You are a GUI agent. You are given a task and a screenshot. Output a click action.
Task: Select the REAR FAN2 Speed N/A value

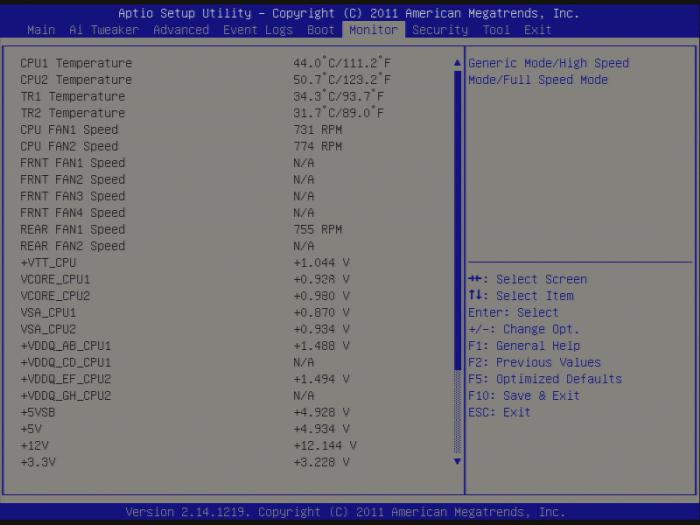coord(304,246)
